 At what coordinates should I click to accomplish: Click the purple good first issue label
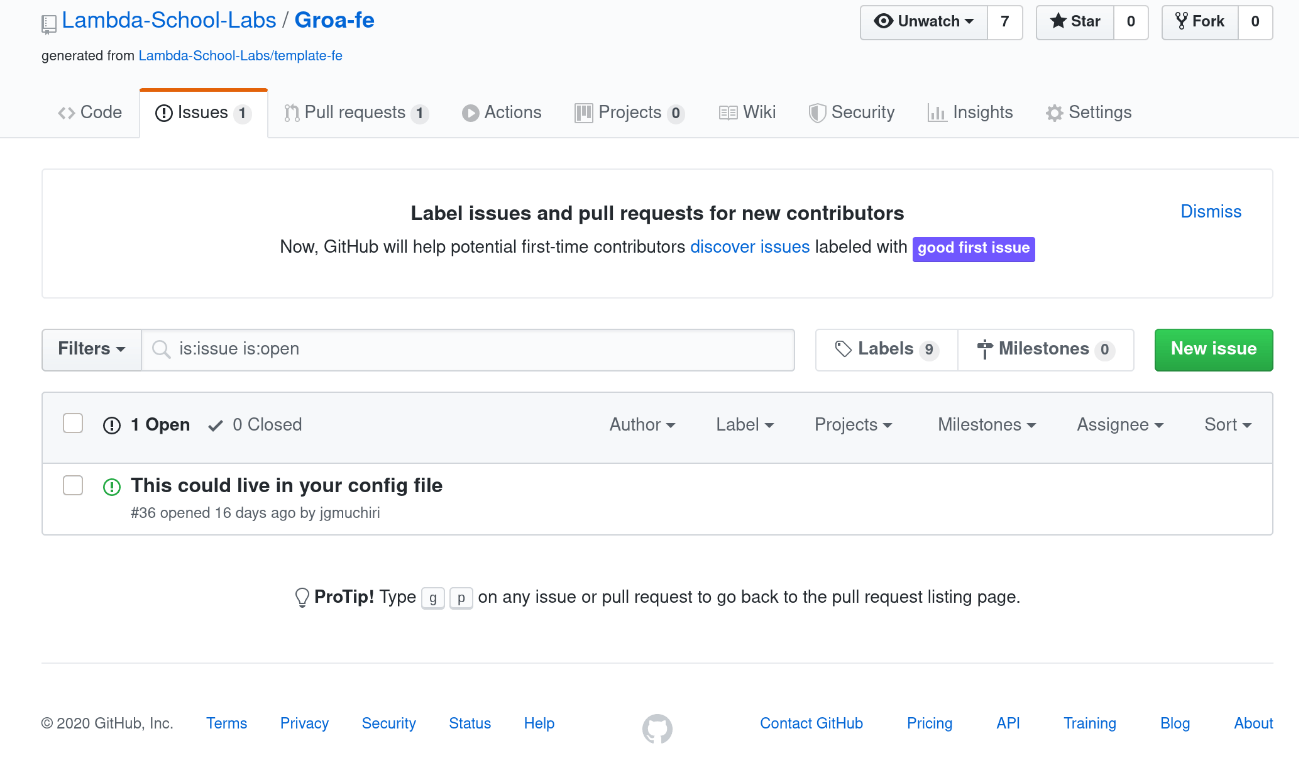click(973, 248)
